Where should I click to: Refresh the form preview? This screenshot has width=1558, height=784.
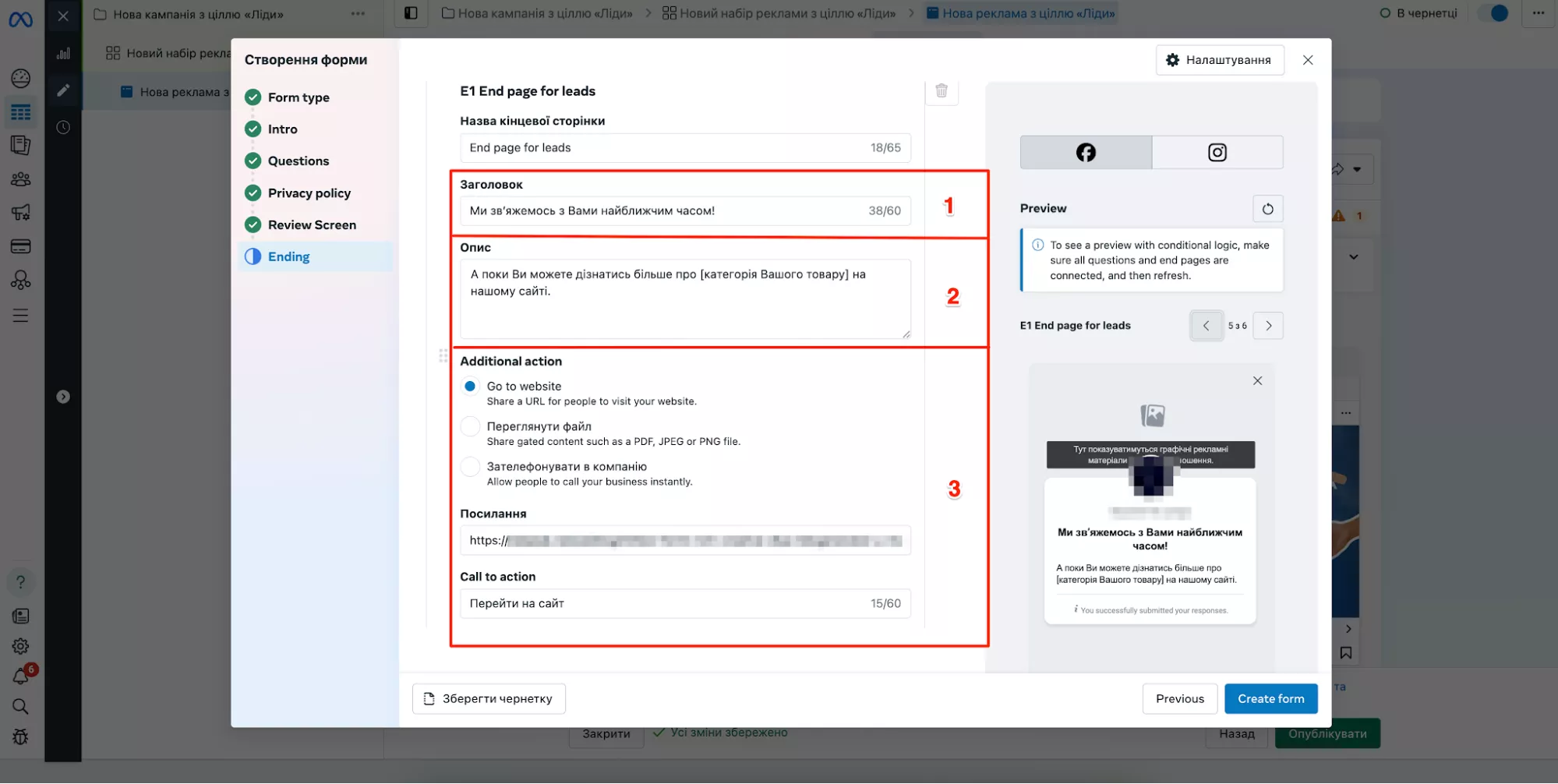point(1267,209)
